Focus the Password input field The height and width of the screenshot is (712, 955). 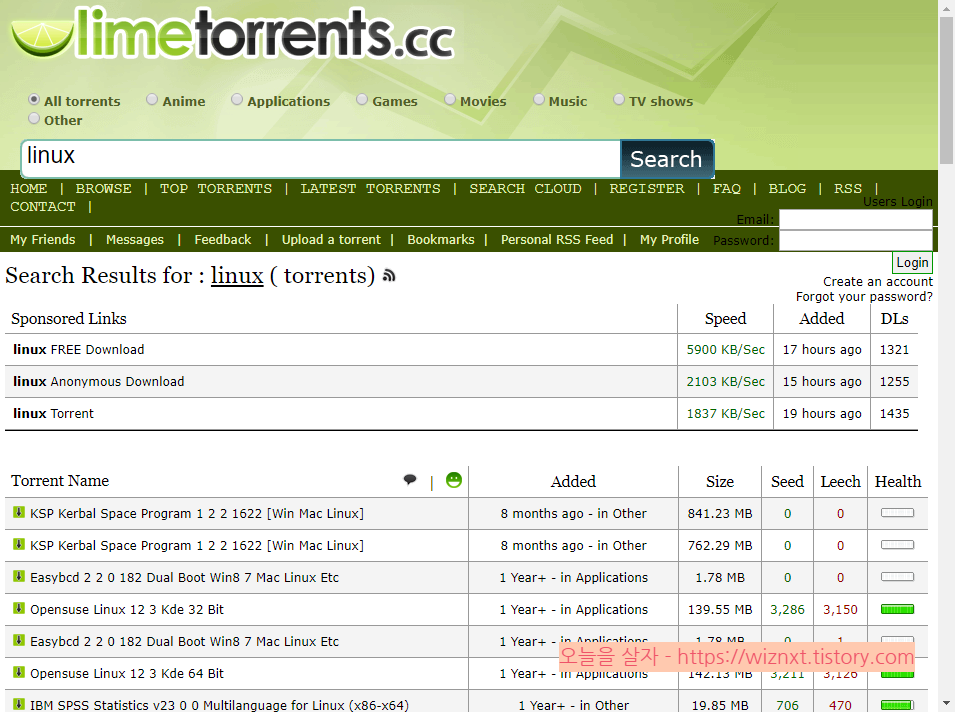coord(856,241)
